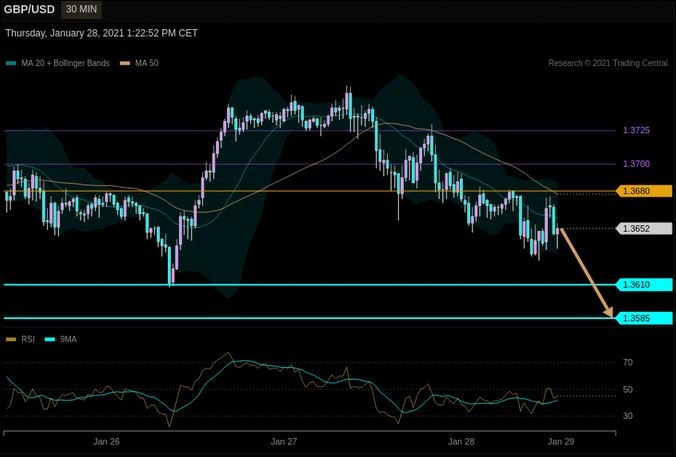Click the Jan 28 date axis label

coord(461,441)
